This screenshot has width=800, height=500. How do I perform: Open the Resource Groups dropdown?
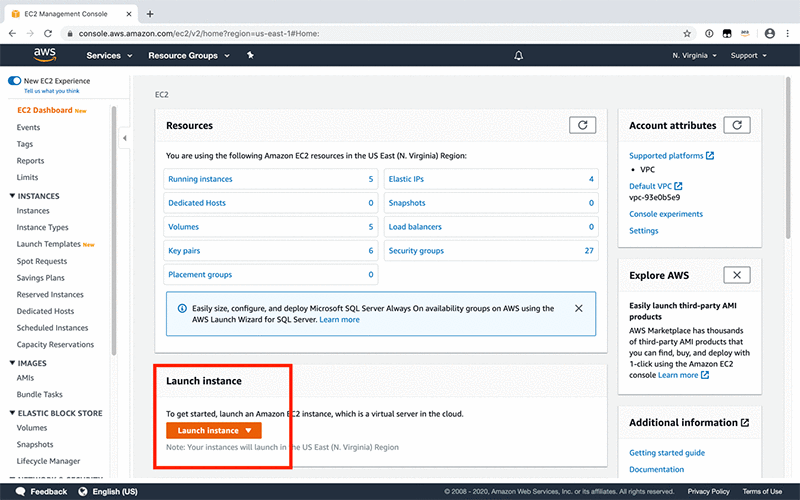pyautogui.click(x=189, y=56)
